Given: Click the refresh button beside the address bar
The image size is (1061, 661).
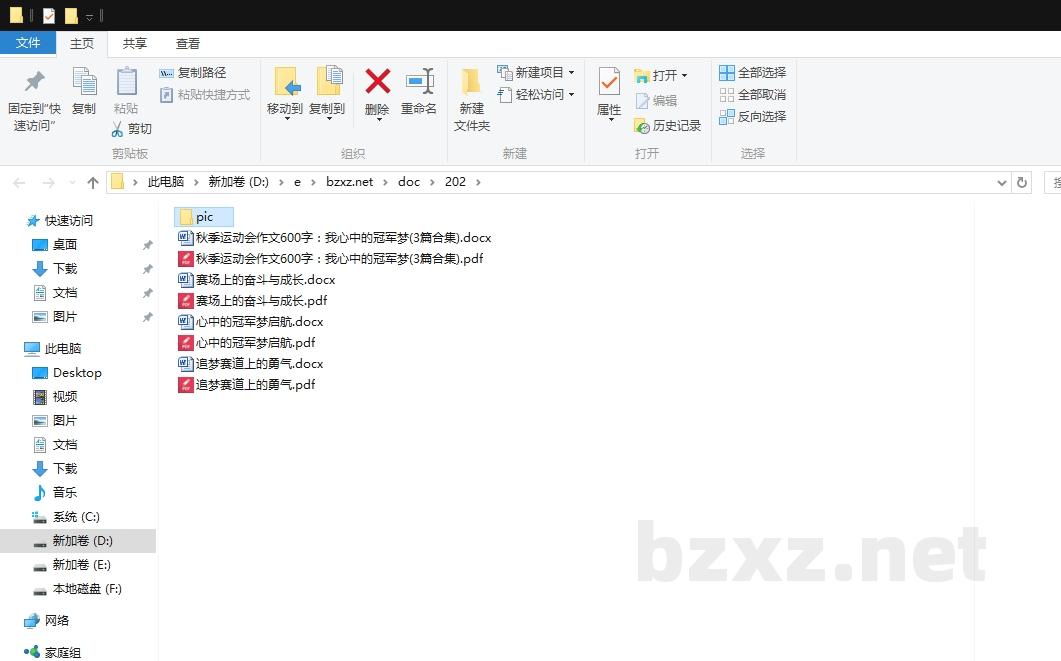Looking at the screenshot, I should [1021, 181].
